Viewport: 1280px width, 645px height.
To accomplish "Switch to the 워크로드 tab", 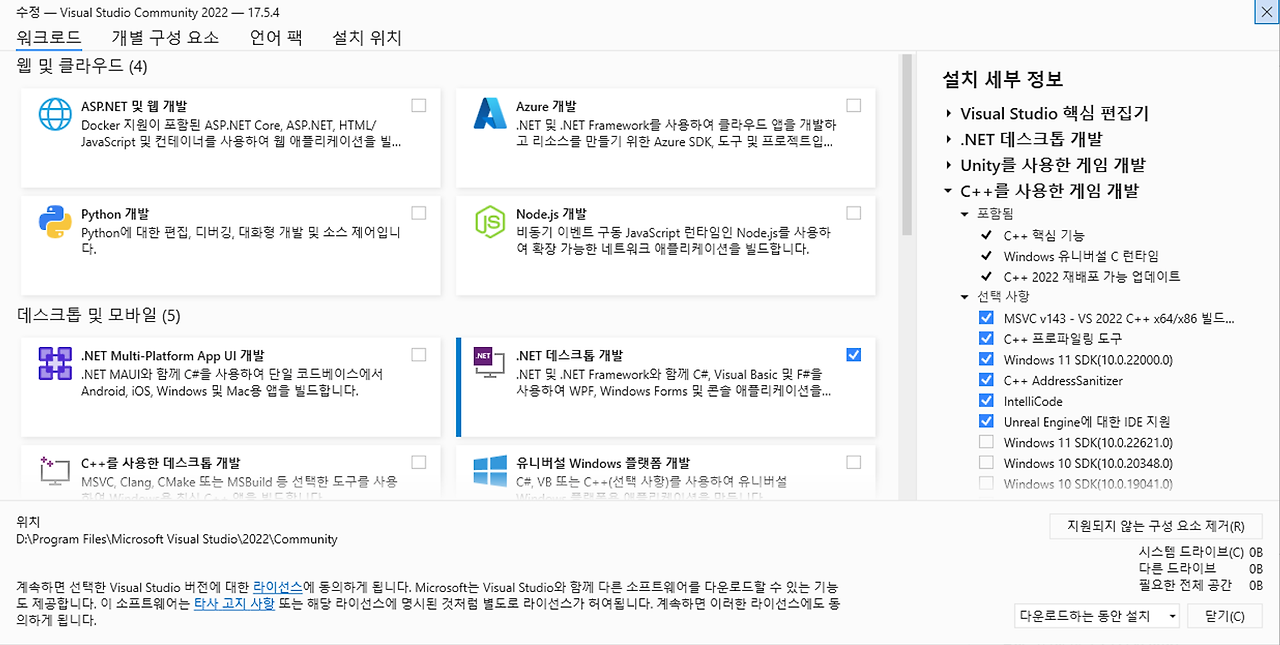I will pyautogui.click(x=49, y=37).
